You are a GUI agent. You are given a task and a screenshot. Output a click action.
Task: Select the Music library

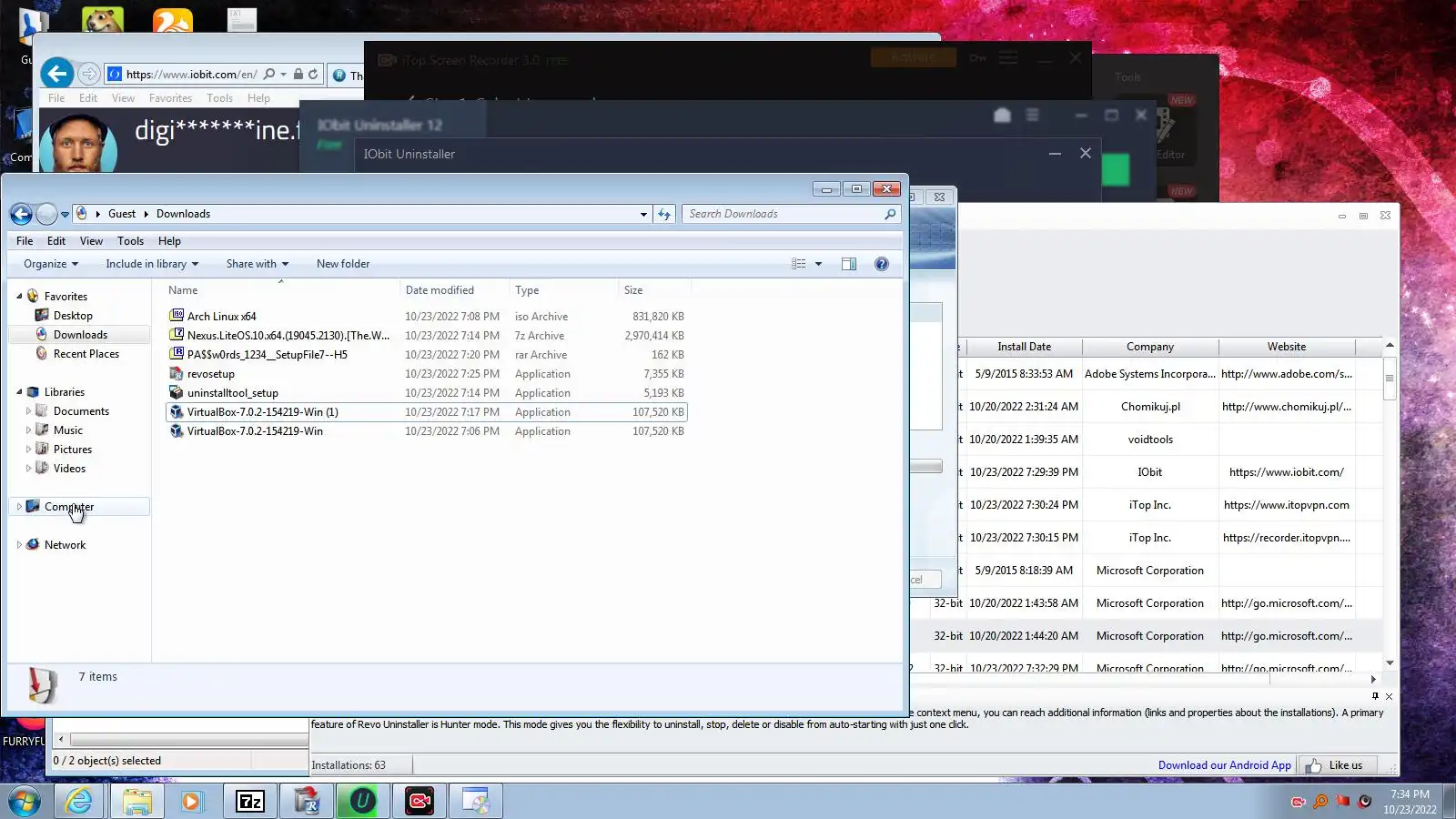coord(67,430)
